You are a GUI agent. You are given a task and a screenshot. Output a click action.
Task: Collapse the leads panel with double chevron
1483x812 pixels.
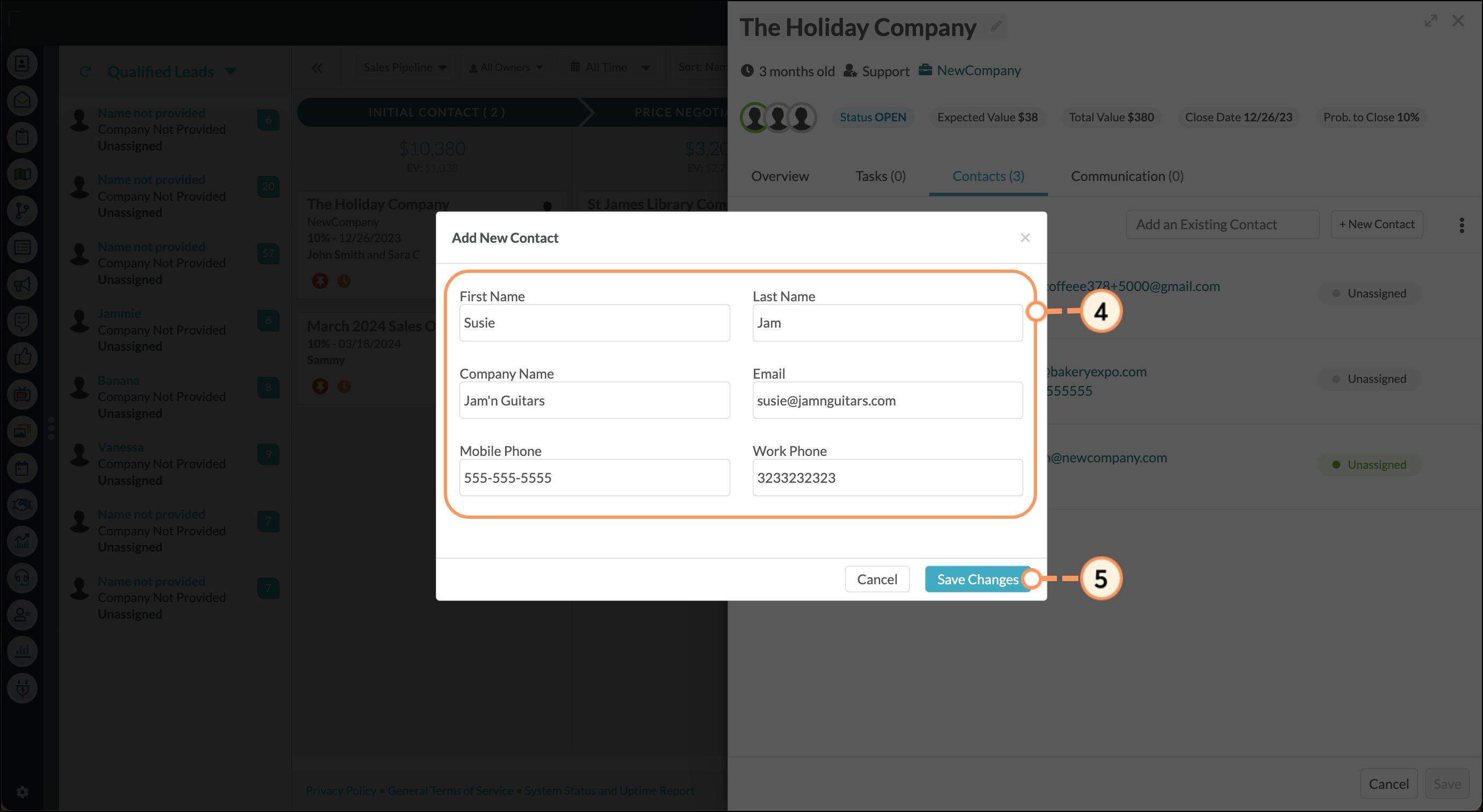pos(317,68)
